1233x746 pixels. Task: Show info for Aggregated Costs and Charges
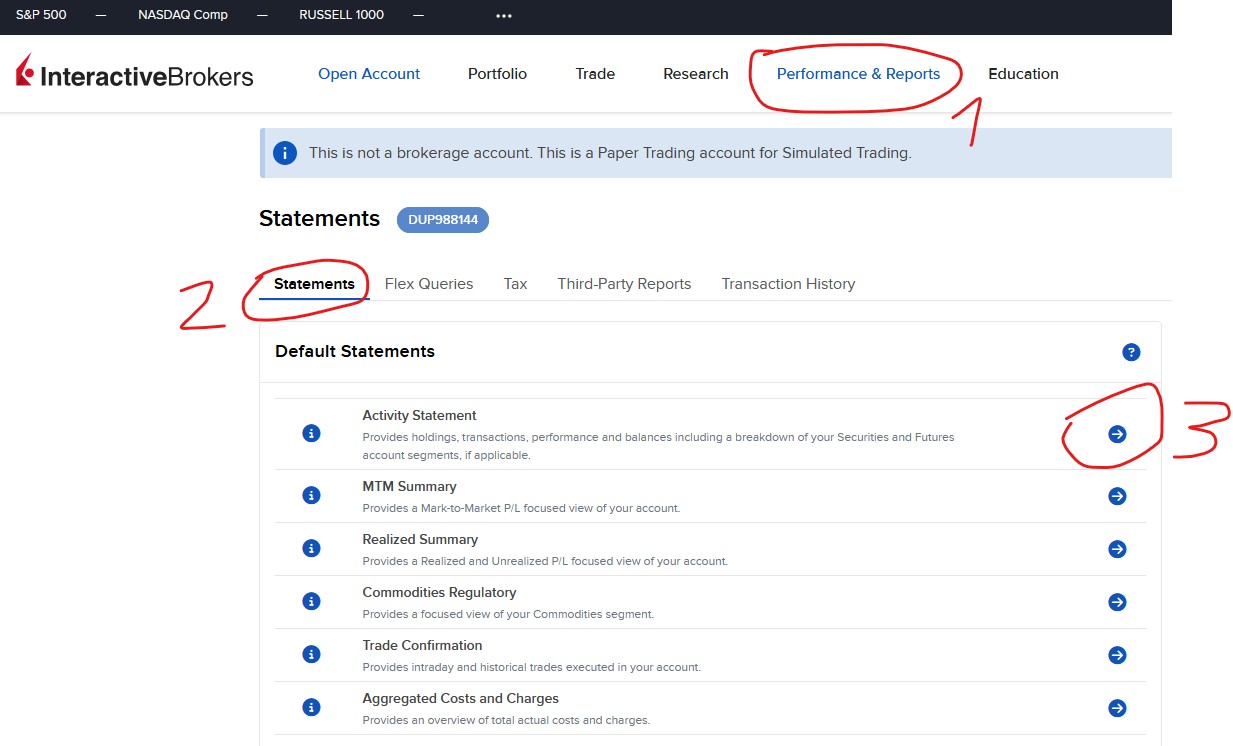point(311,708)
